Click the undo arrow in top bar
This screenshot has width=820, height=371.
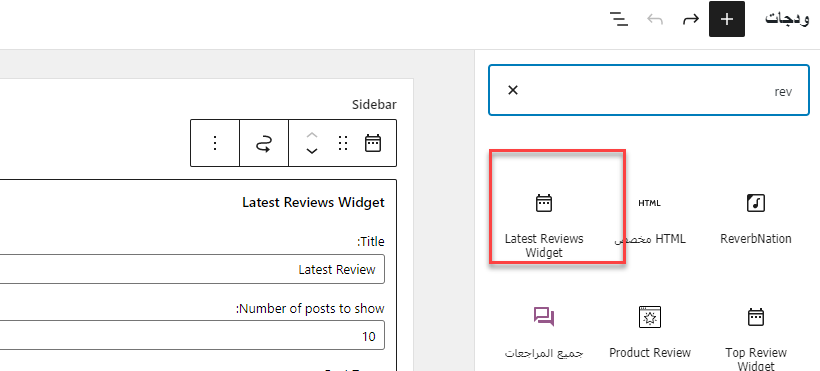pos(655,19)
